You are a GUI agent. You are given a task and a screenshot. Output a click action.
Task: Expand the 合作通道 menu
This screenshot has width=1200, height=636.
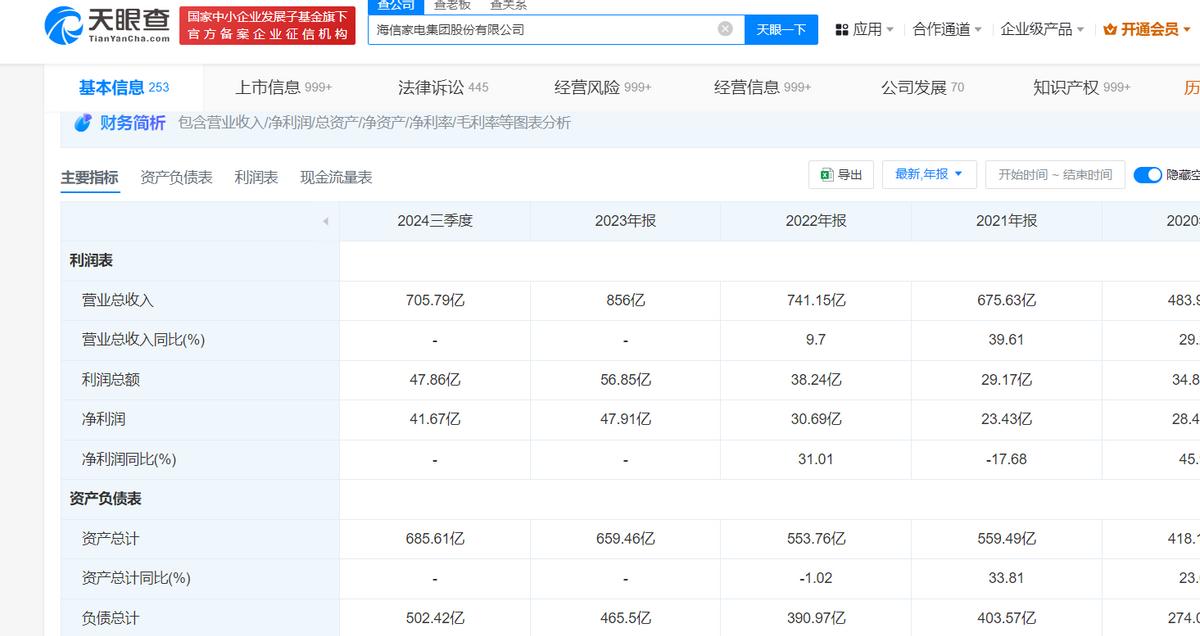(946, 30)
